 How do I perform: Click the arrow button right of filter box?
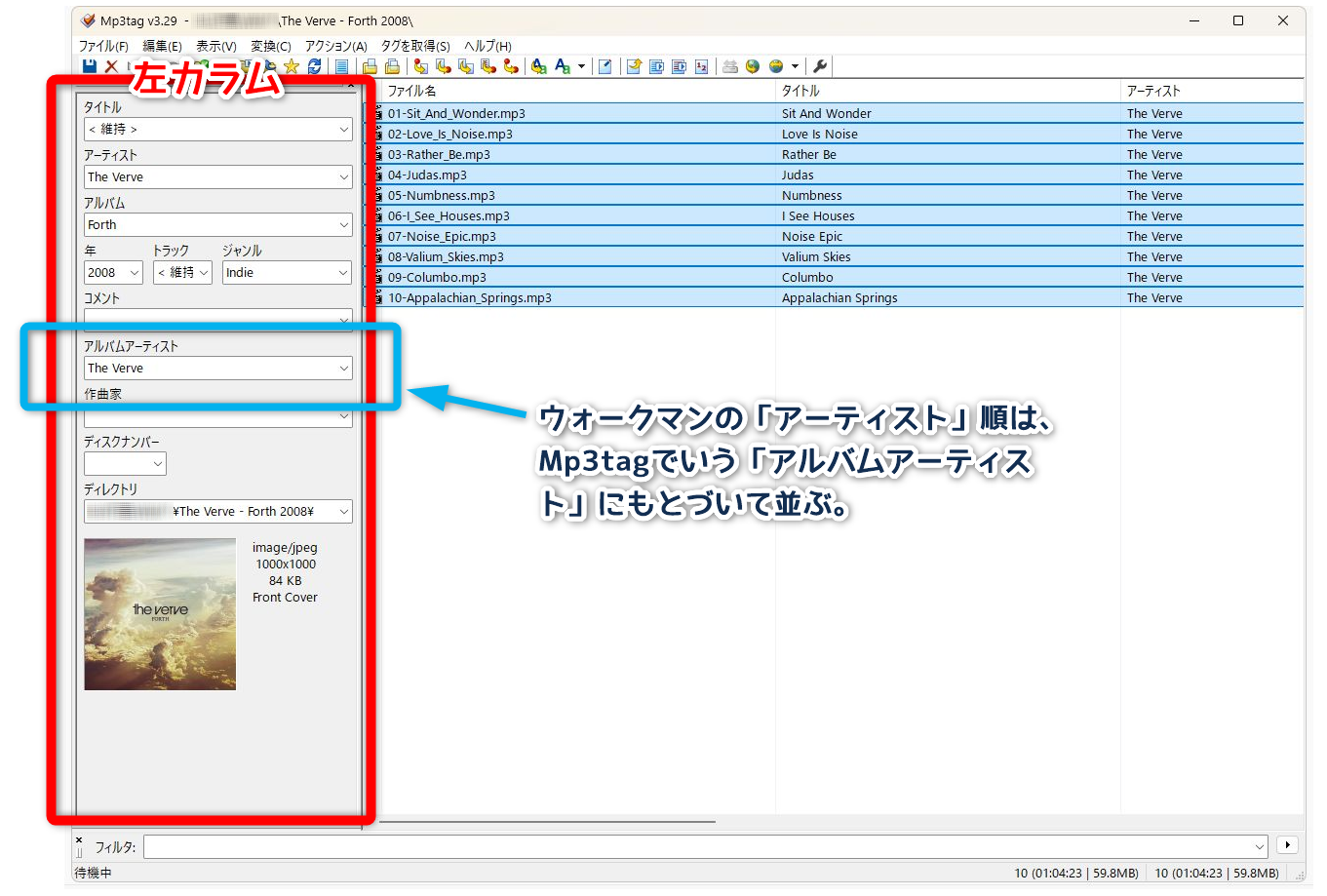(1288, 845)
